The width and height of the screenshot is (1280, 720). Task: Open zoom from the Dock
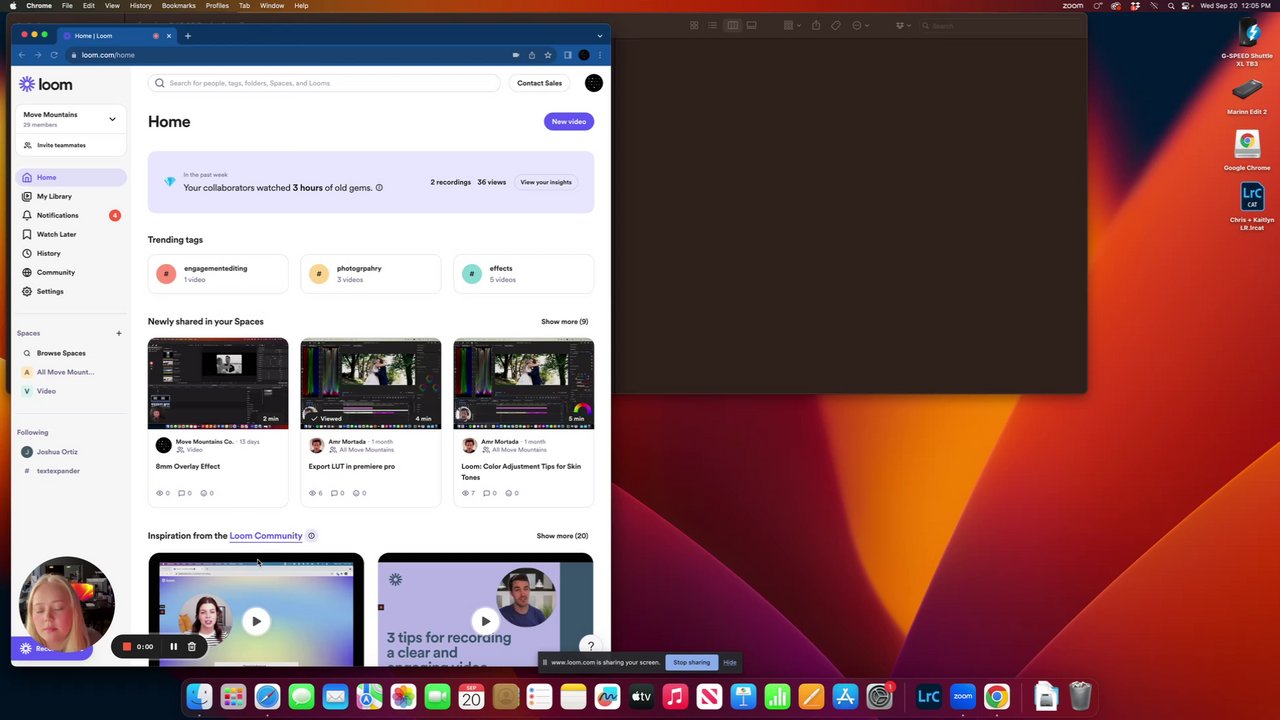coord(963,696)
